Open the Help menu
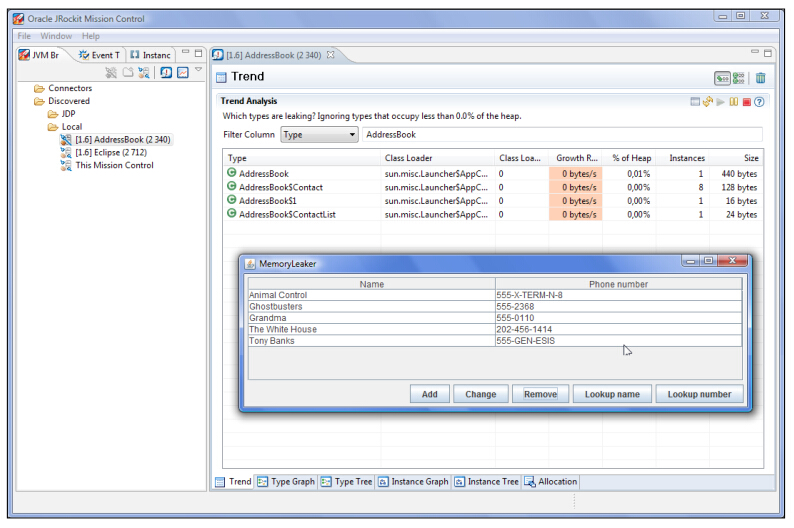 tap(91, 36)
